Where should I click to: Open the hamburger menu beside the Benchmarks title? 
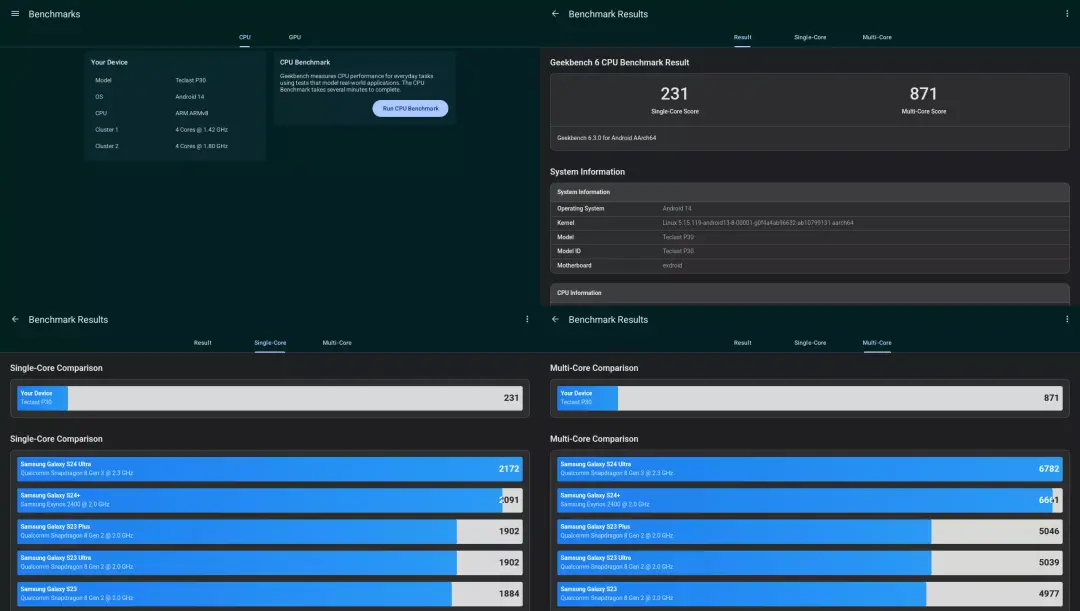point(15,14)
